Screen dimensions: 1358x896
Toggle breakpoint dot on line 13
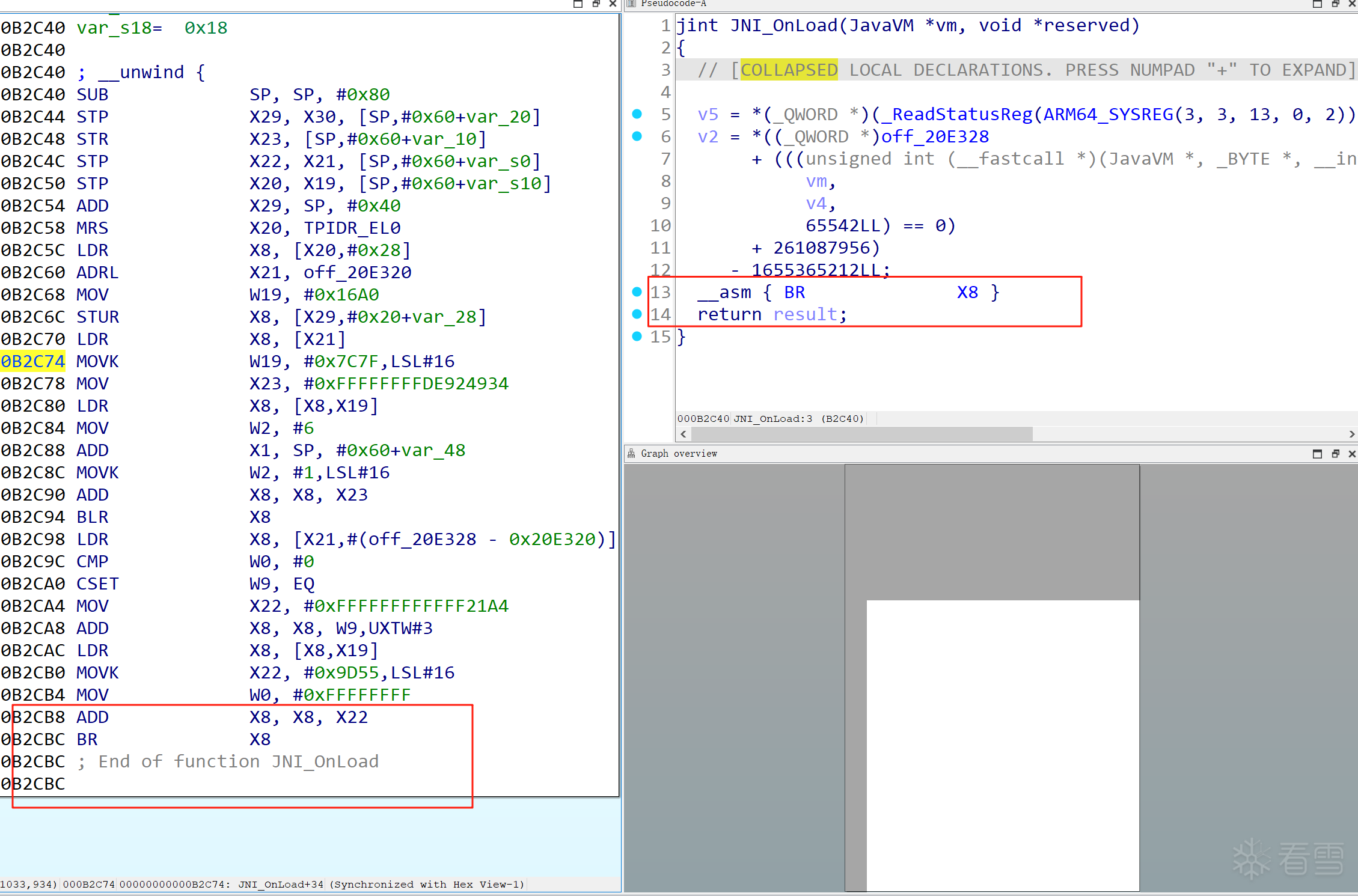tap(637, 292)
